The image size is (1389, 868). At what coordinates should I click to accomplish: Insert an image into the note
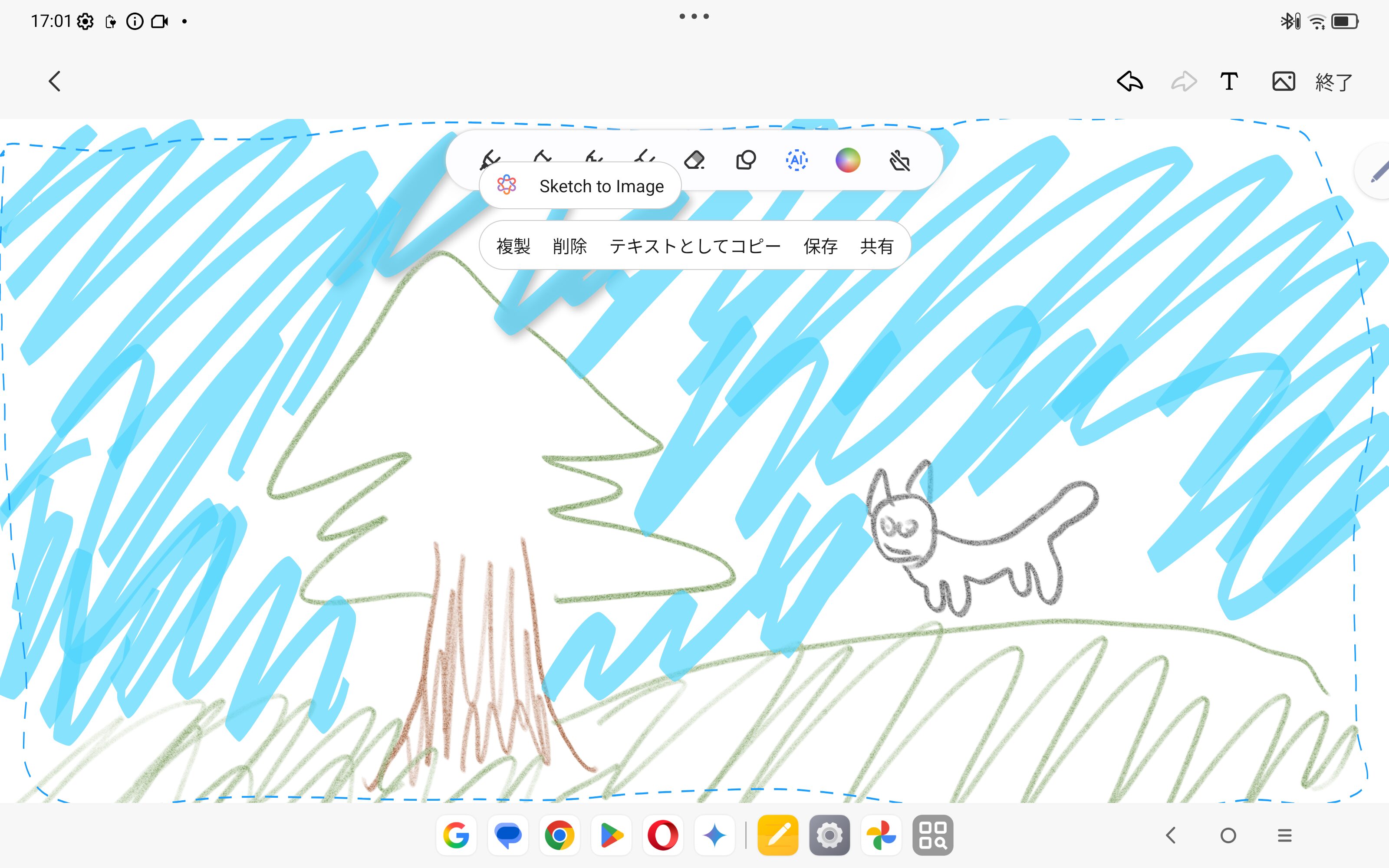(x=1284, y=82)
